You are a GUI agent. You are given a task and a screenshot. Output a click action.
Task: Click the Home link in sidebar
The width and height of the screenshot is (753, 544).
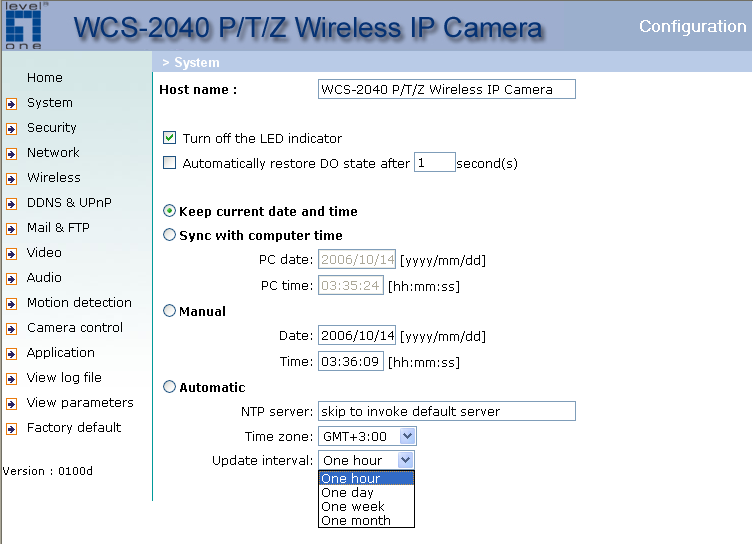pos(45,78)
